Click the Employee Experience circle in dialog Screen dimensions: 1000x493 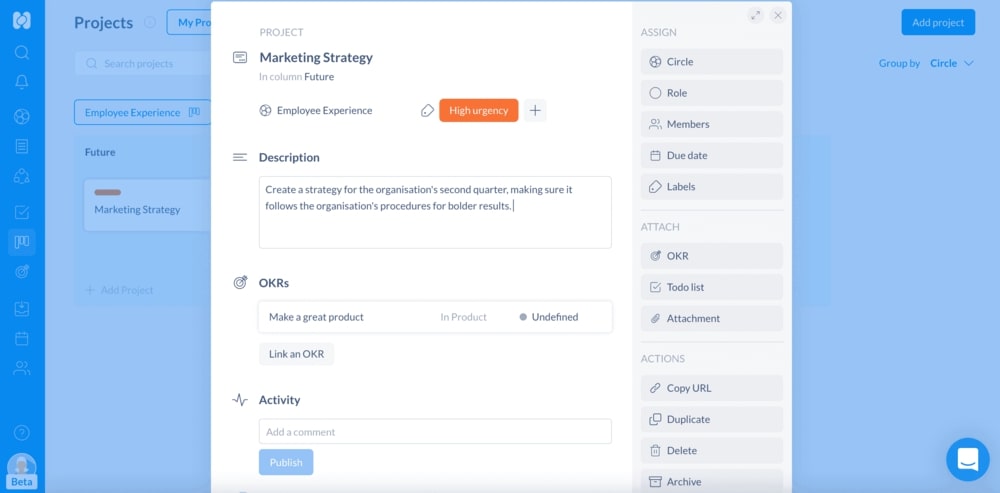coord(316,110)
